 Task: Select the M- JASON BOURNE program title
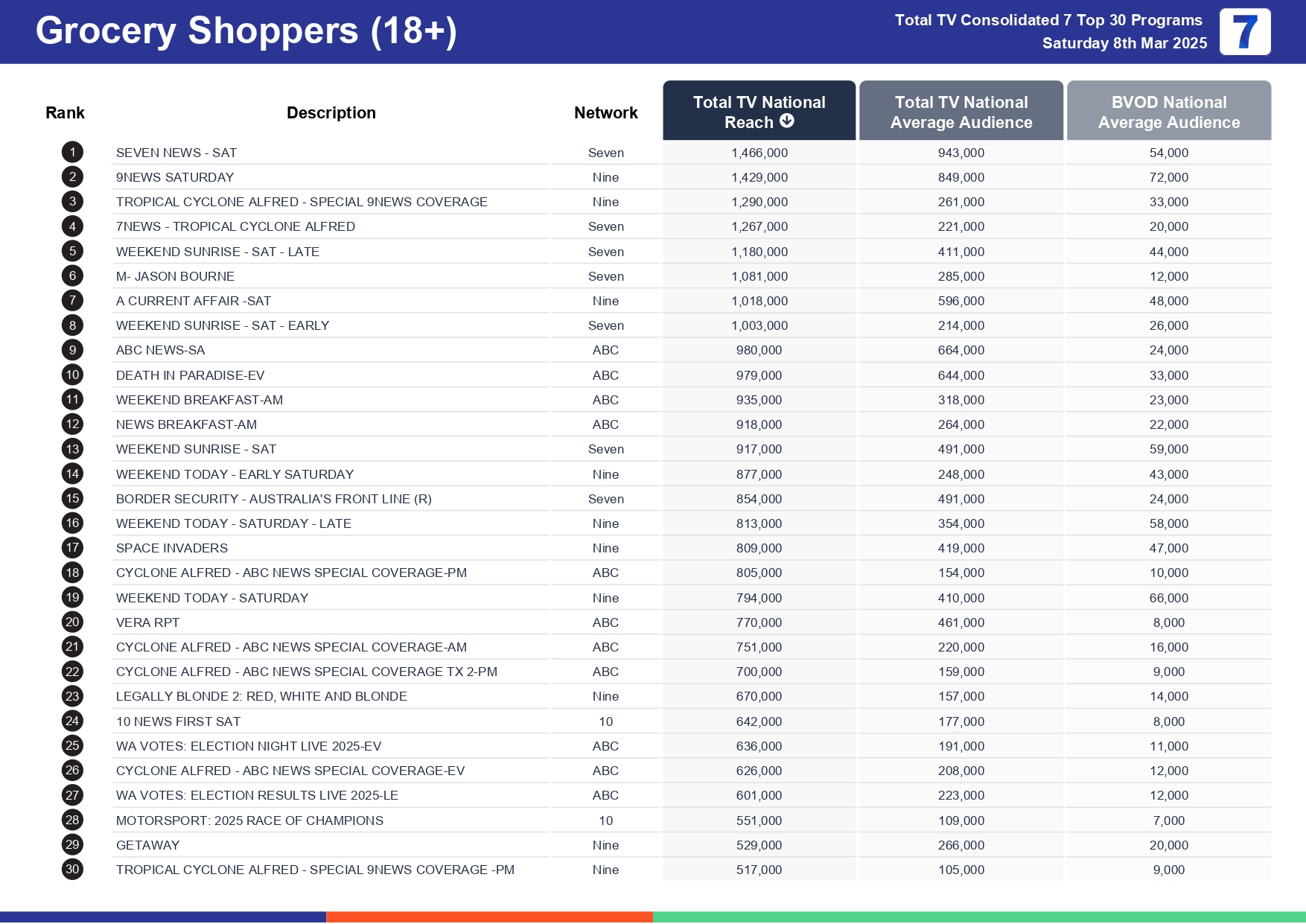(x=175, y=276)
